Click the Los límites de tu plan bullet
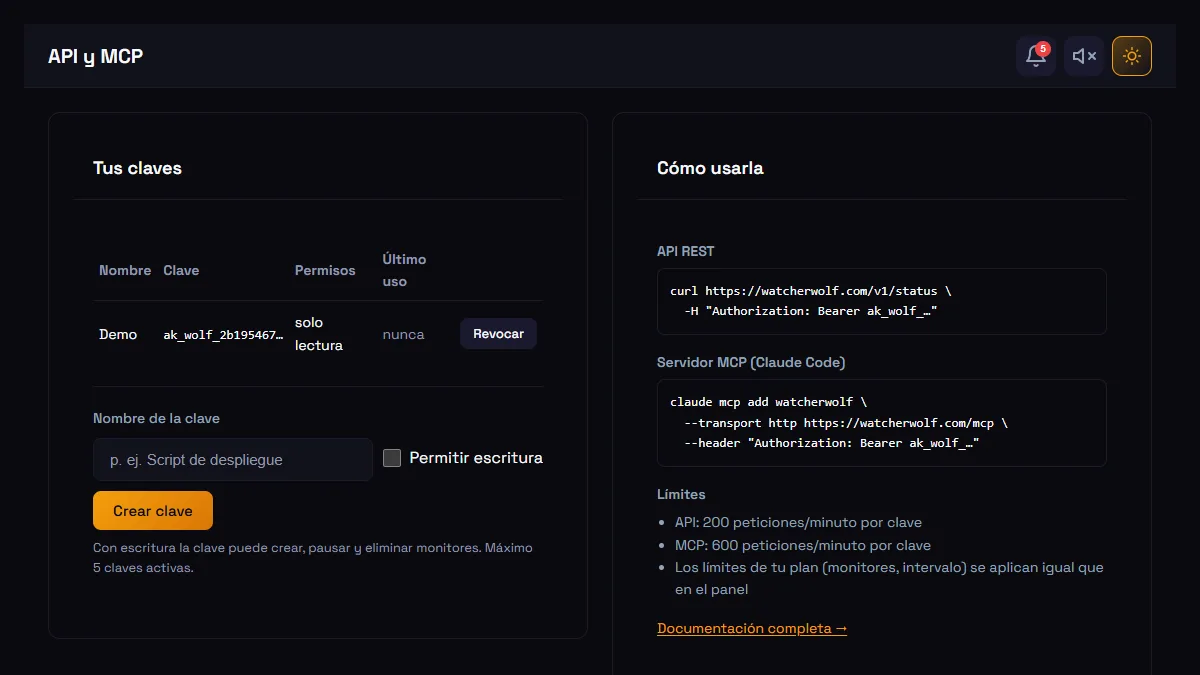 point(889,578)
